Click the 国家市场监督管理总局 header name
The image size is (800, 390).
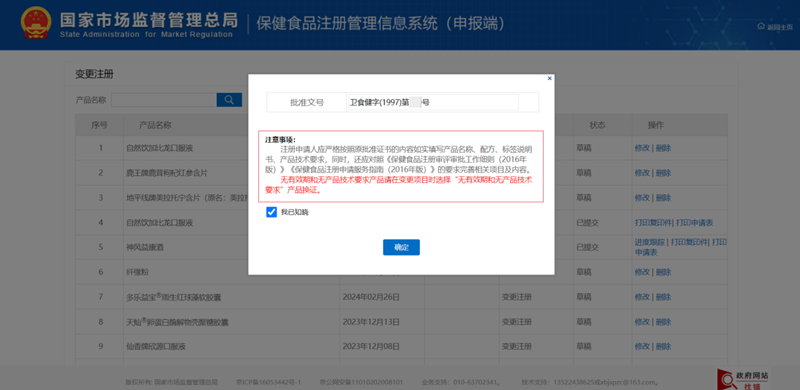coord(148,20)
